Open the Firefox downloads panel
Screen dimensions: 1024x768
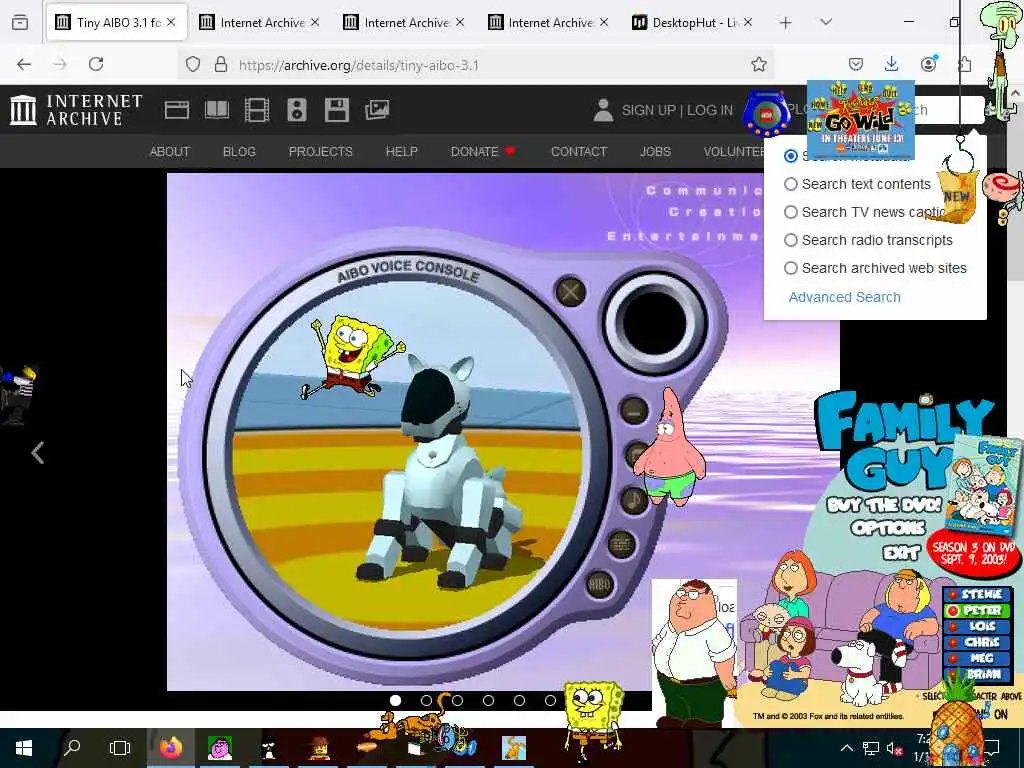tap(891, 63)
